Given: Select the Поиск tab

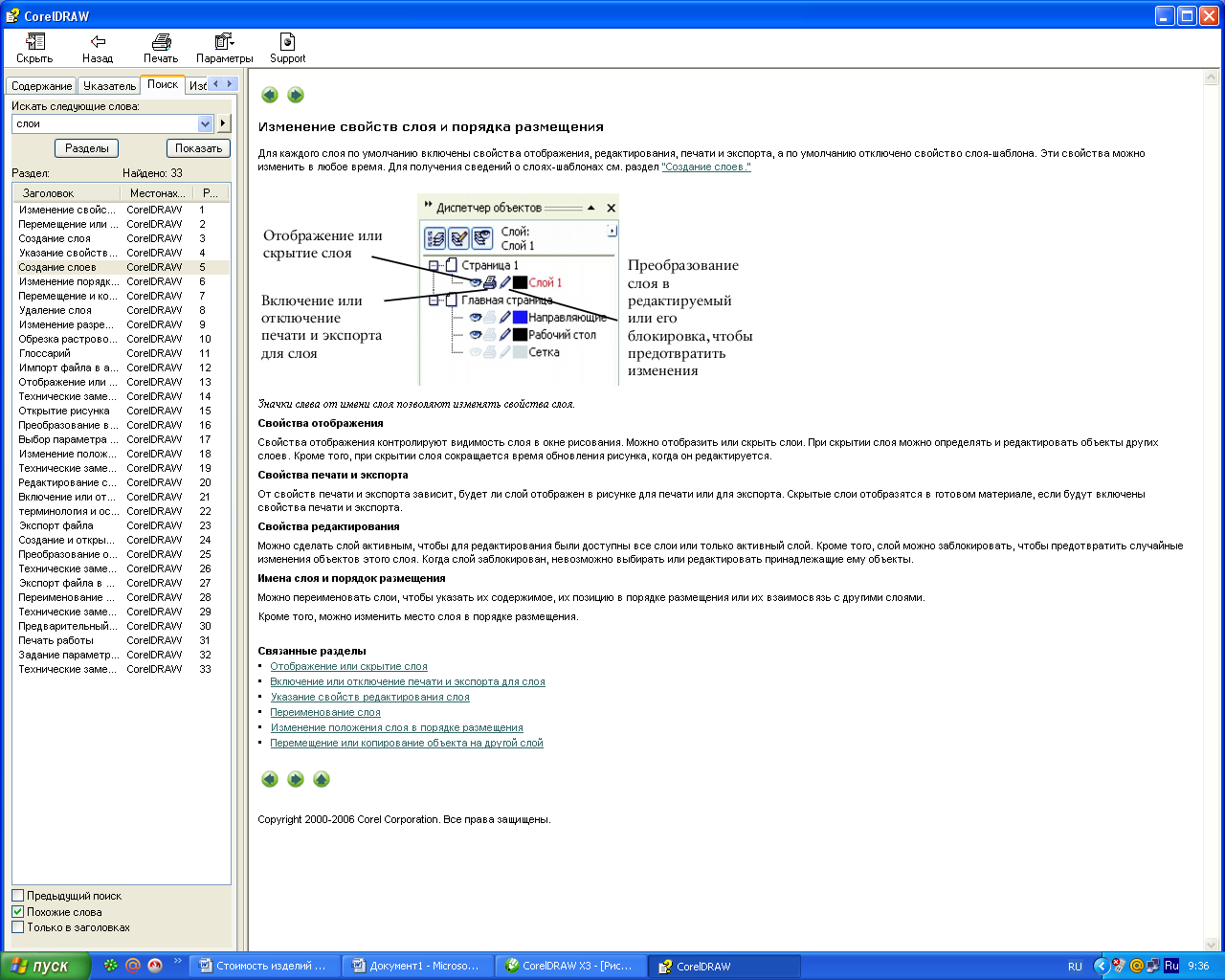Looking at the screenshot, I should coord(163,84).
